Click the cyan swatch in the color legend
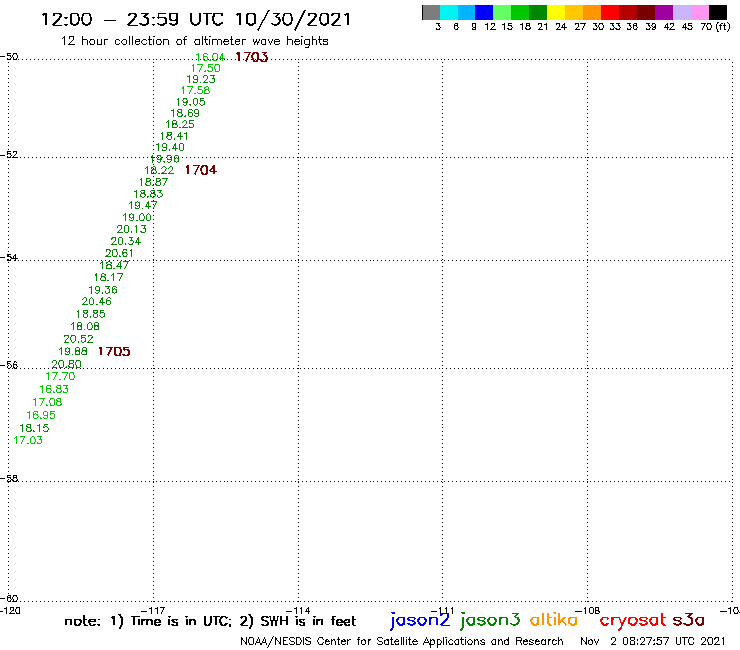 [449, 12]
